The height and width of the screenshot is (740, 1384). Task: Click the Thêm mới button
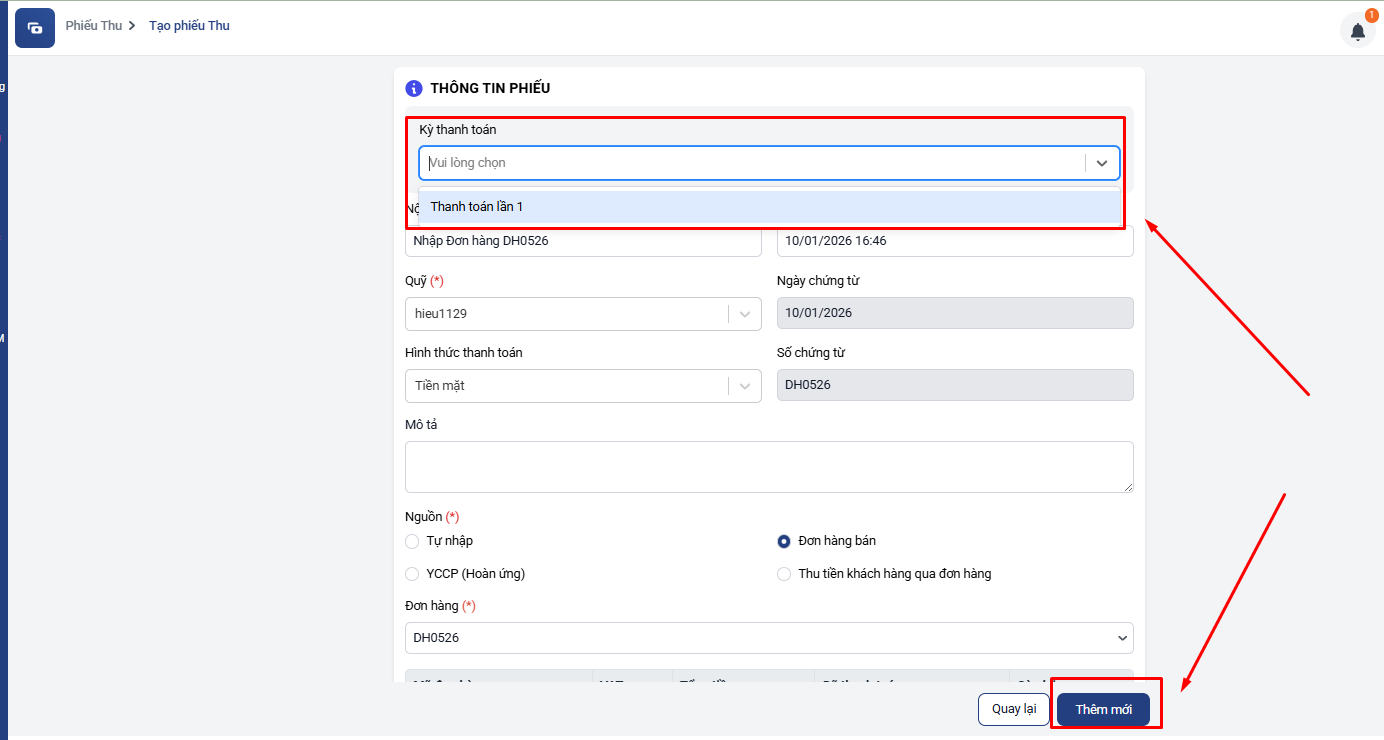(x=1103, y=709)
